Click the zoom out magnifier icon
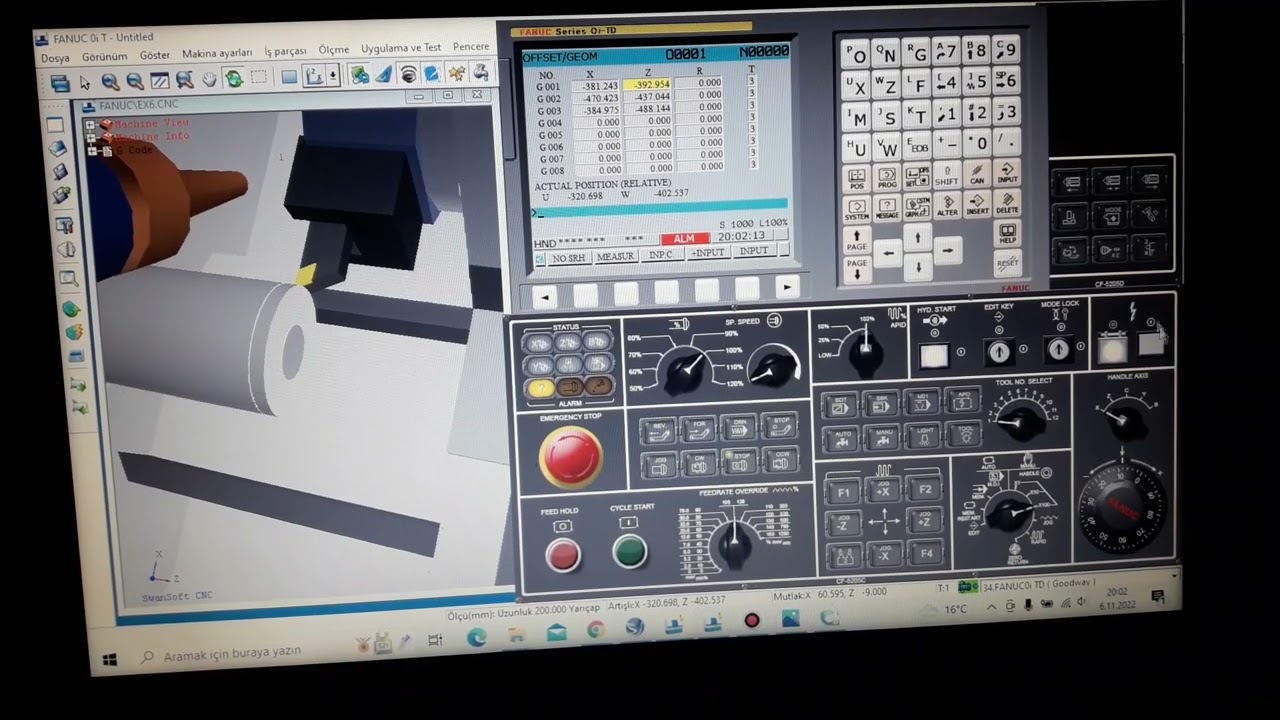This screenshot has width=1280, height=720. tap(135, 82)
